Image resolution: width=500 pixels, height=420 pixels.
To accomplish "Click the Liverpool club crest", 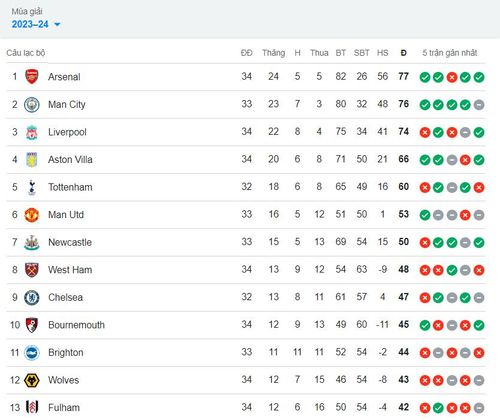I will tap(32, 132).
